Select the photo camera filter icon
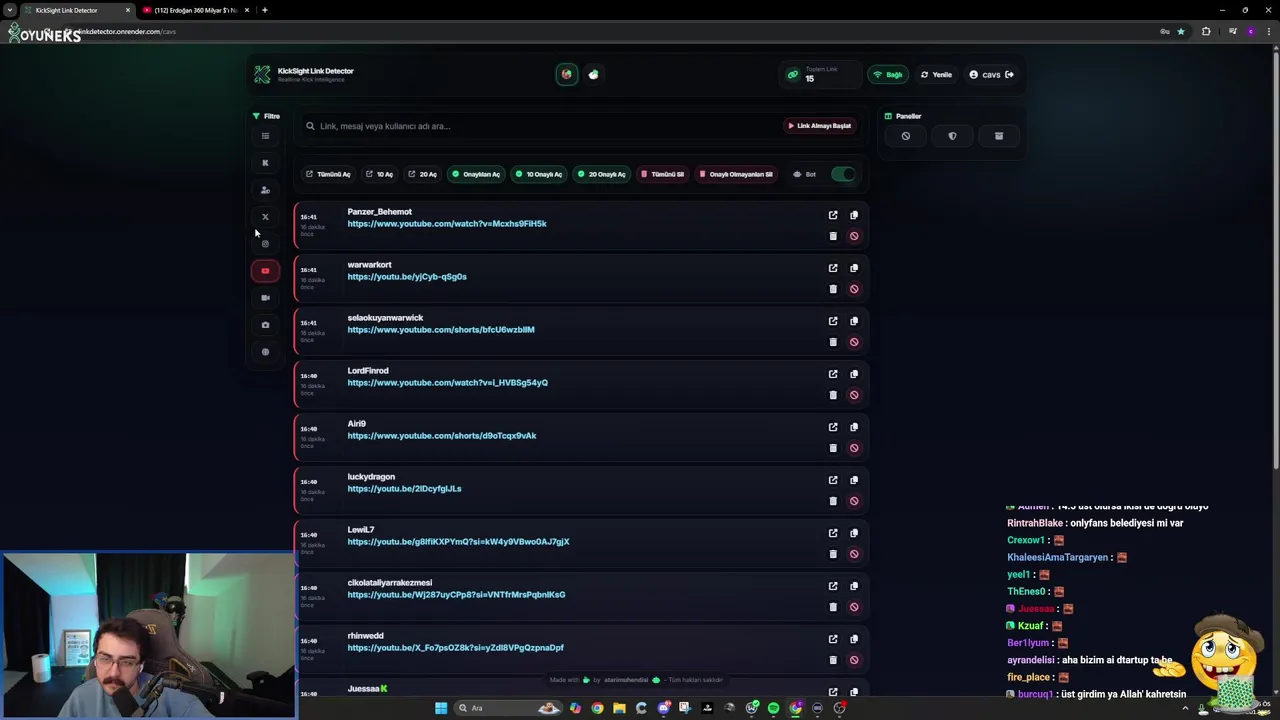Screen dimensions: 1280x720 [x=265, y=325]
